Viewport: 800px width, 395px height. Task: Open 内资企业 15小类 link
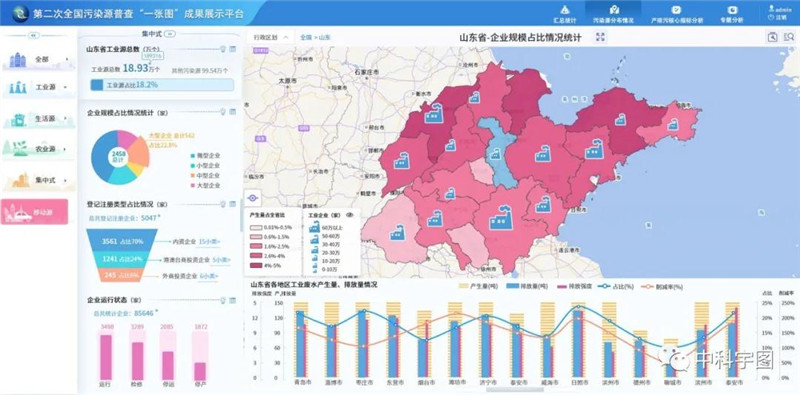click(210, 241)
